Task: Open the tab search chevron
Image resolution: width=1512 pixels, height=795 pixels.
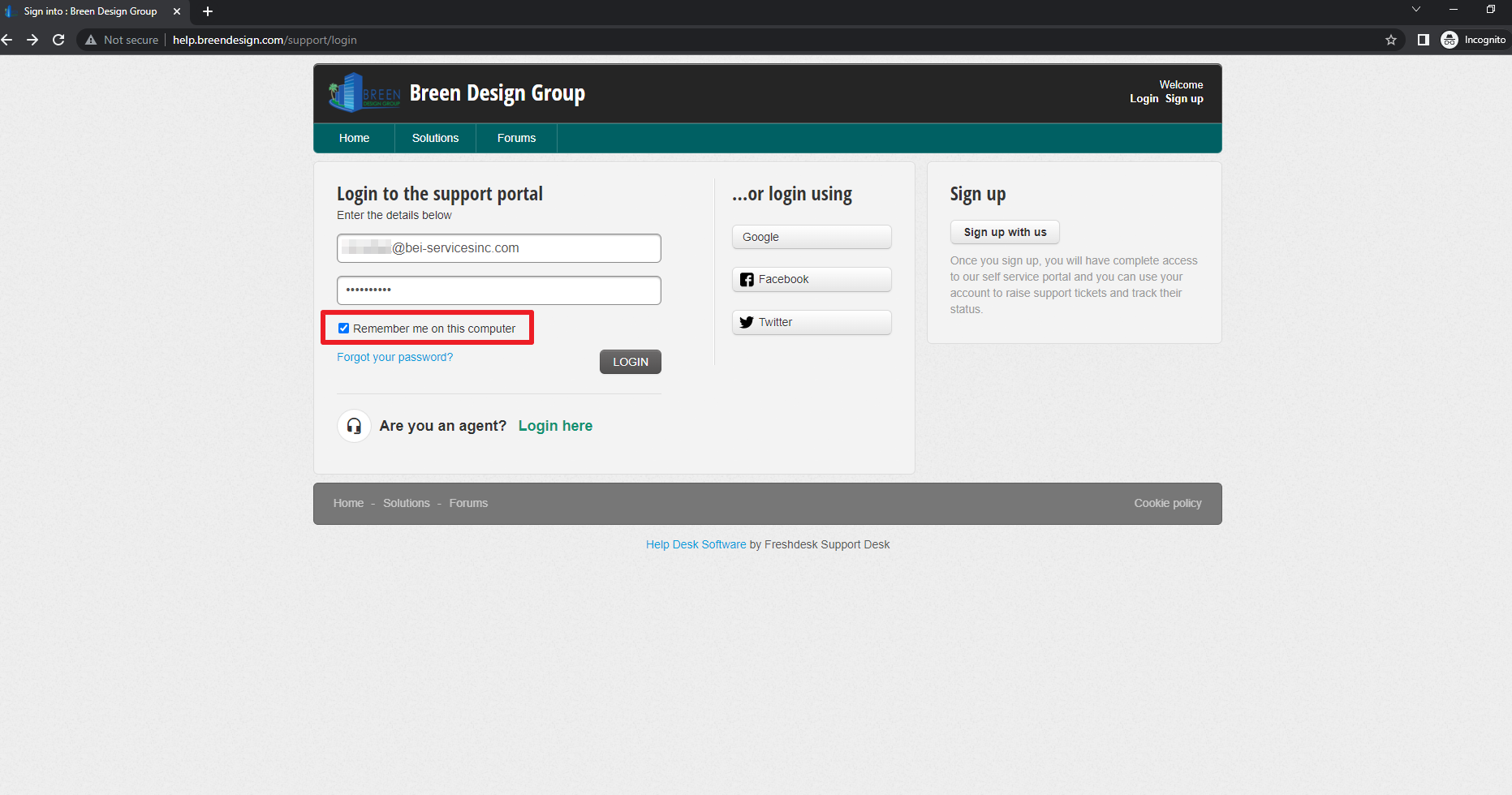Action: coord(1416,10)
